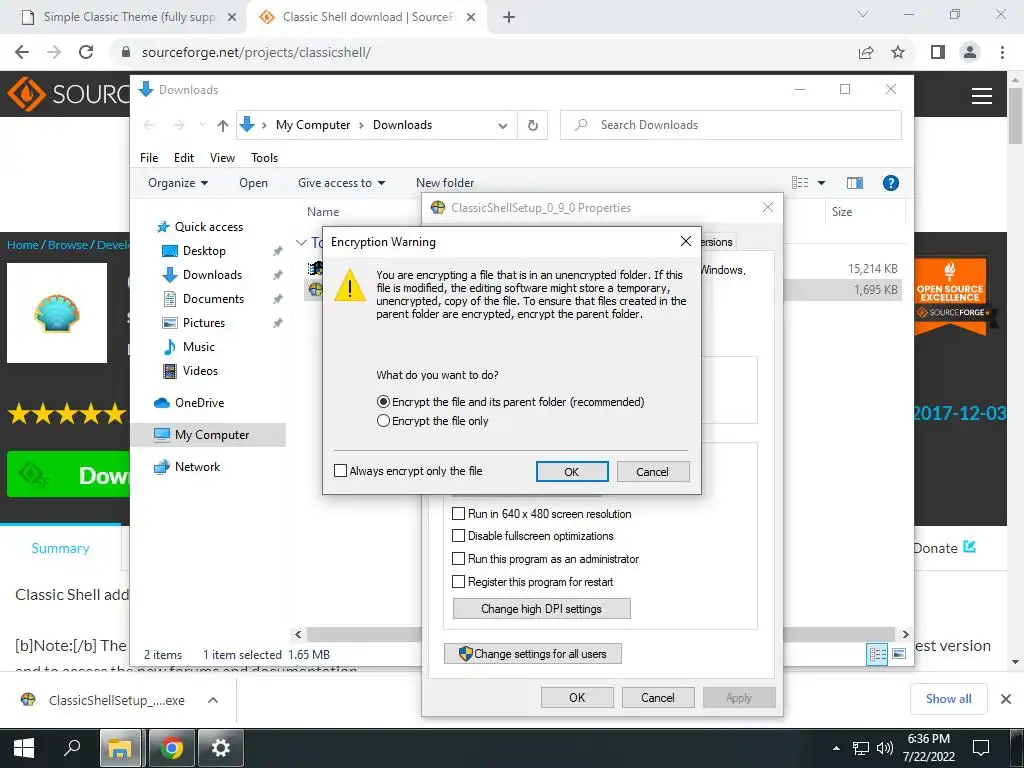Switch to large icons view in status bar
This screenshot has height=768, width=1024.
tap(899, 654)
